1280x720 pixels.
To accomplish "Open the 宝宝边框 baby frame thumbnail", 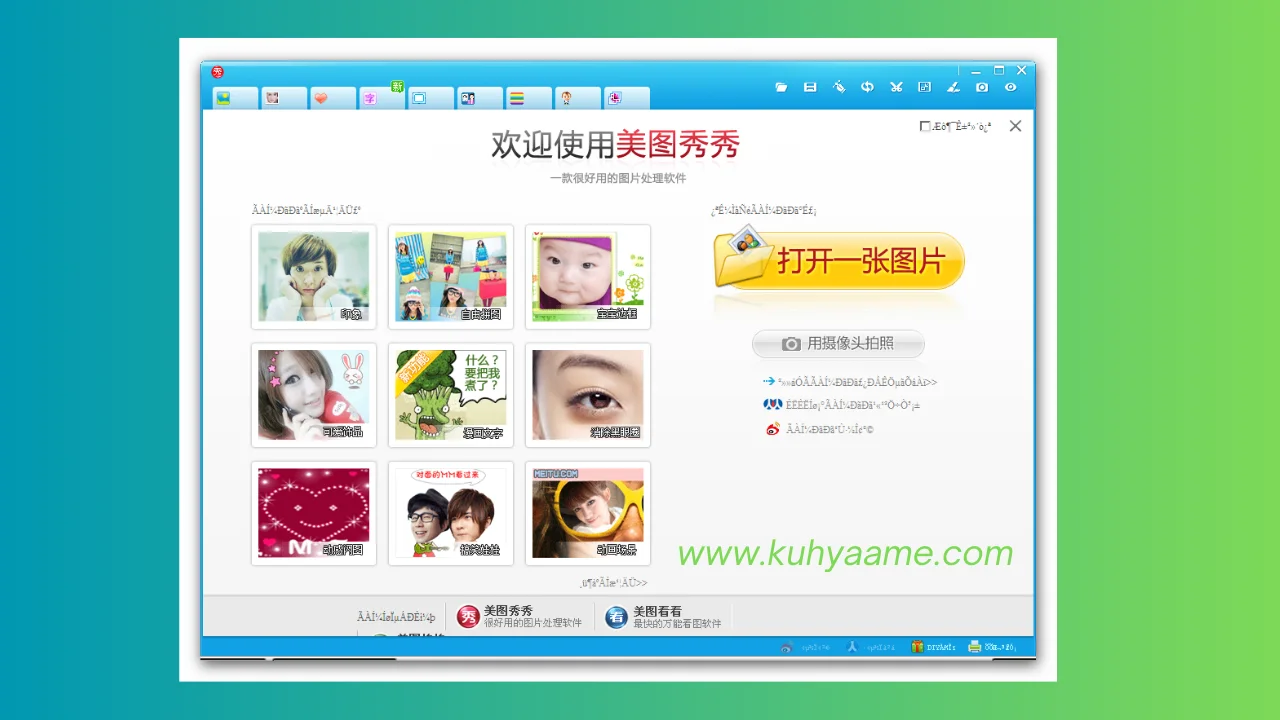I will click(588, 277).
